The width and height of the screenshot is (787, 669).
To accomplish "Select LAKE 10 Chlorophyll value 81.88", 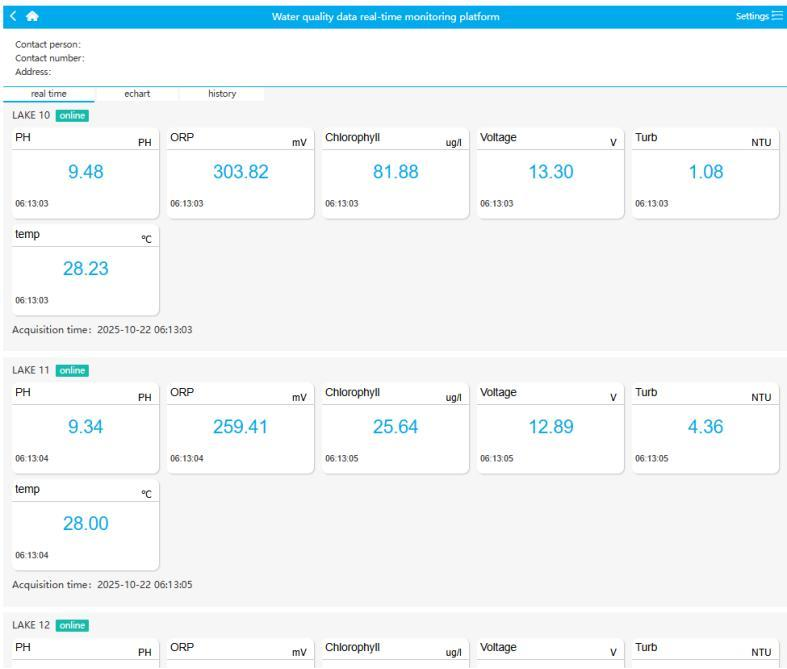I will 396,172.
